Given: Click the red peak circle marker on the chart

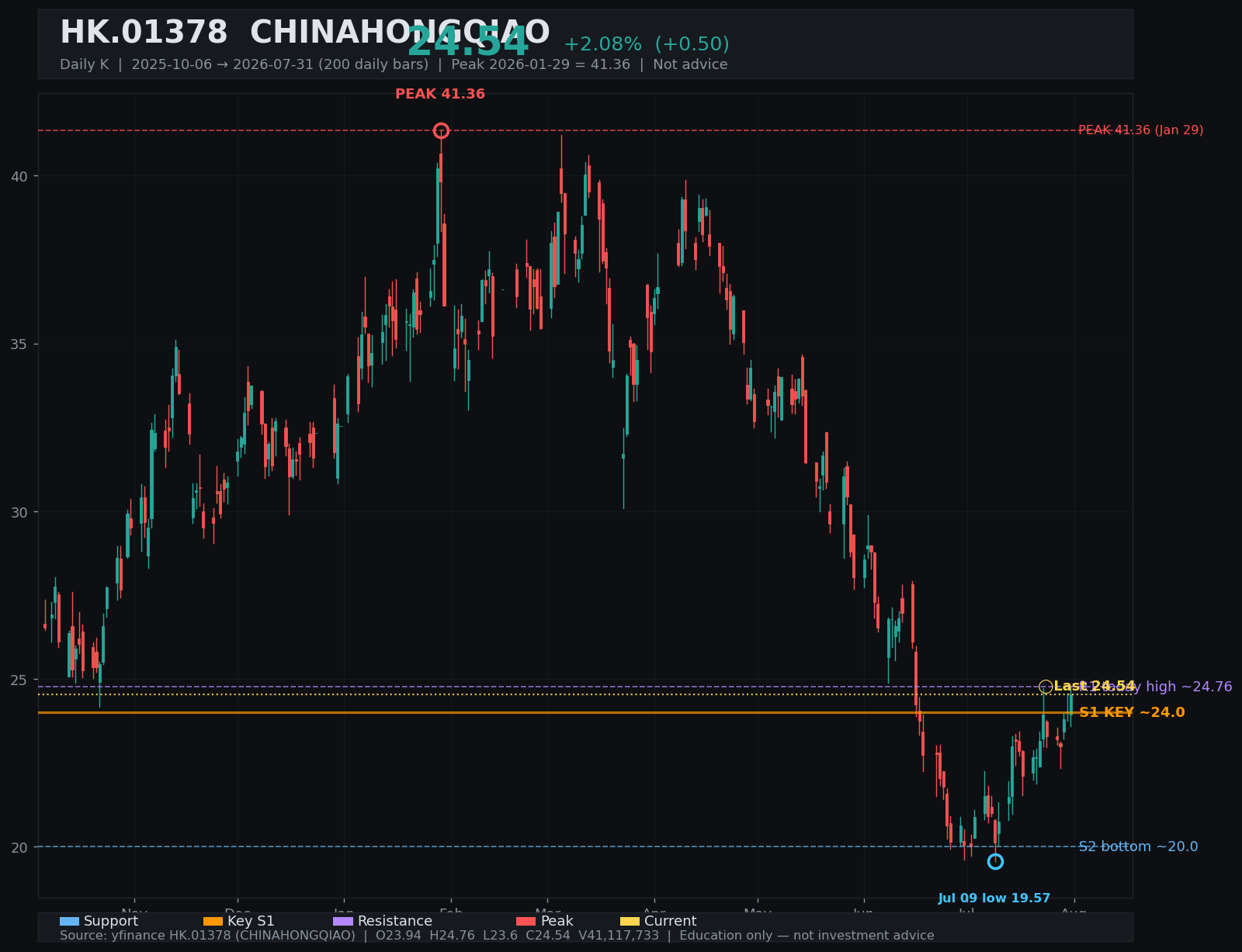Looking at the screenshot, I should pyautogui.click(x=441, y=130).
